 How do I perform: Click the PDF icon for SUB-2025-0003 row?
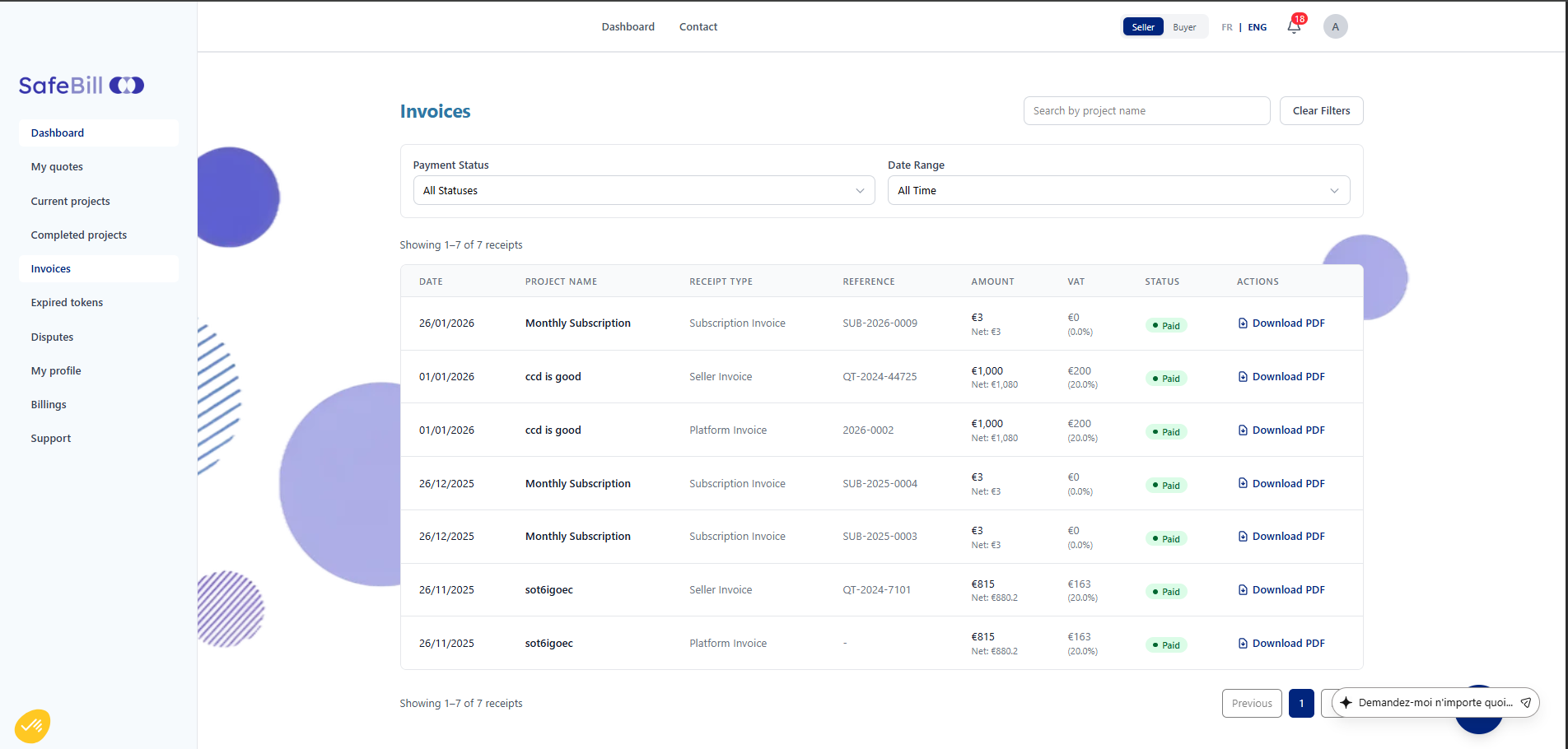coord(1243,537)
